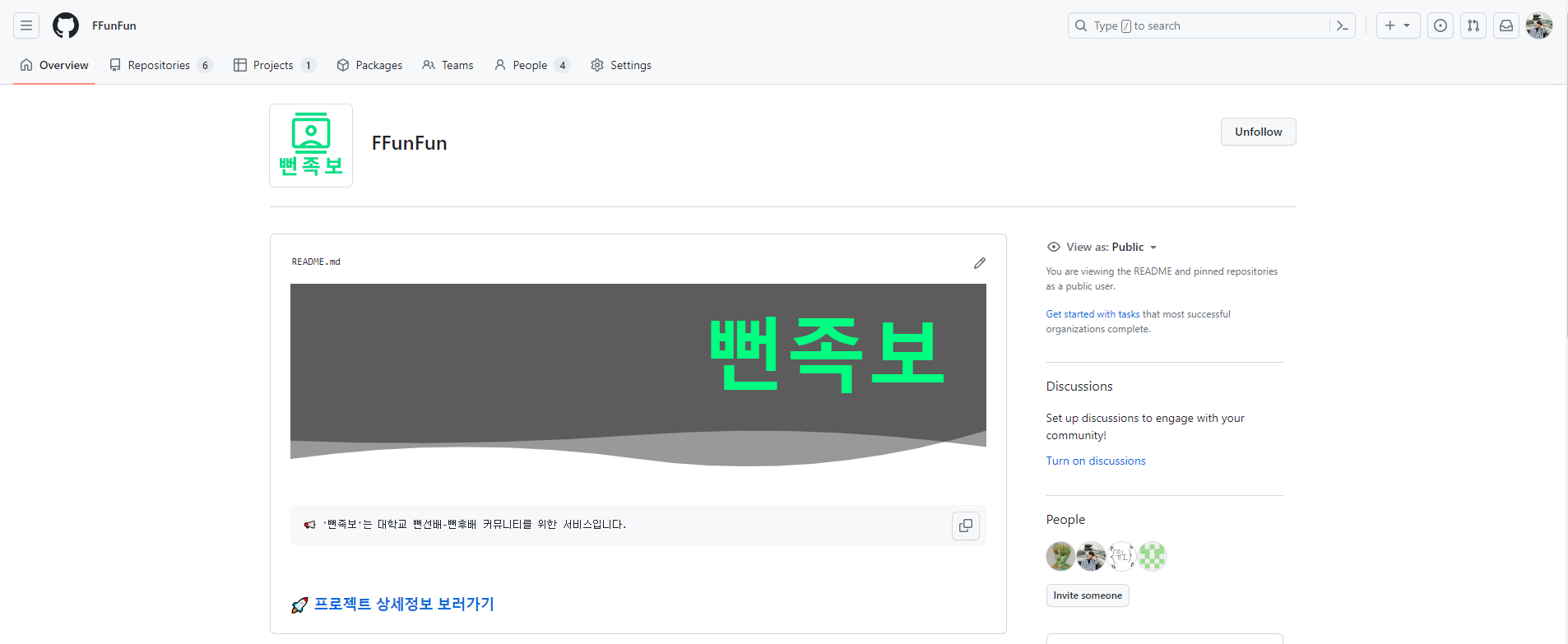The height and width of the screenshot is (644, 1568).
Task: Open the Packages tab
Action: coord(369,65)
